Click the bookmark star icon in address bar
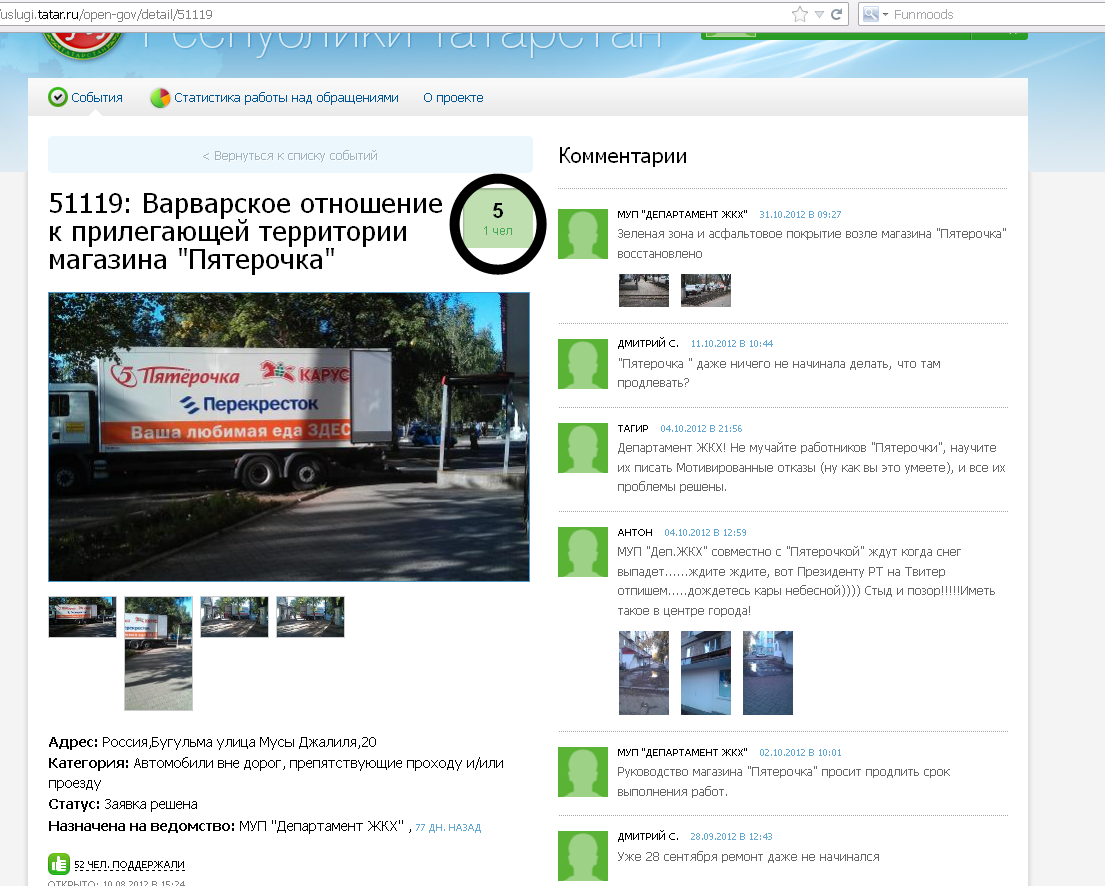The image size is (1105, 886). click(800, 14)
